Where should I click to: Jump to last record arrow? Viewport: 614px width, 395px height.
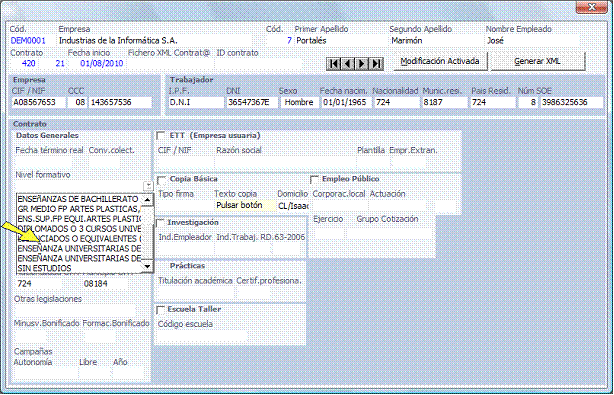pyautogui.click(x=376, y=63)
